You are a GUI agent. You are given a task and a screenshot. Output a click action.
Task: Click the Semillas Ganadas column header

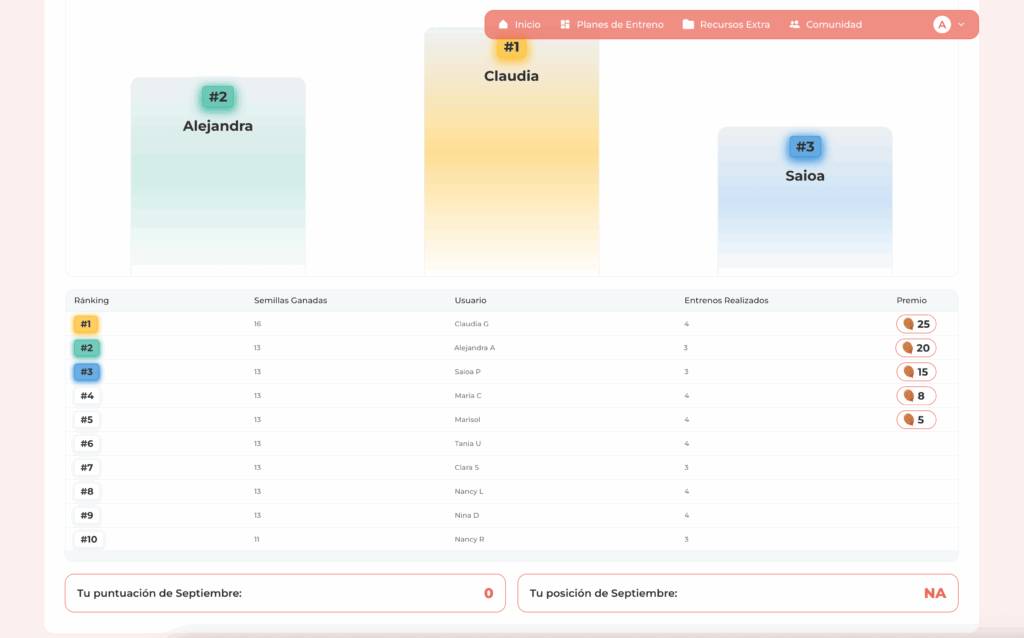point(290,300)
